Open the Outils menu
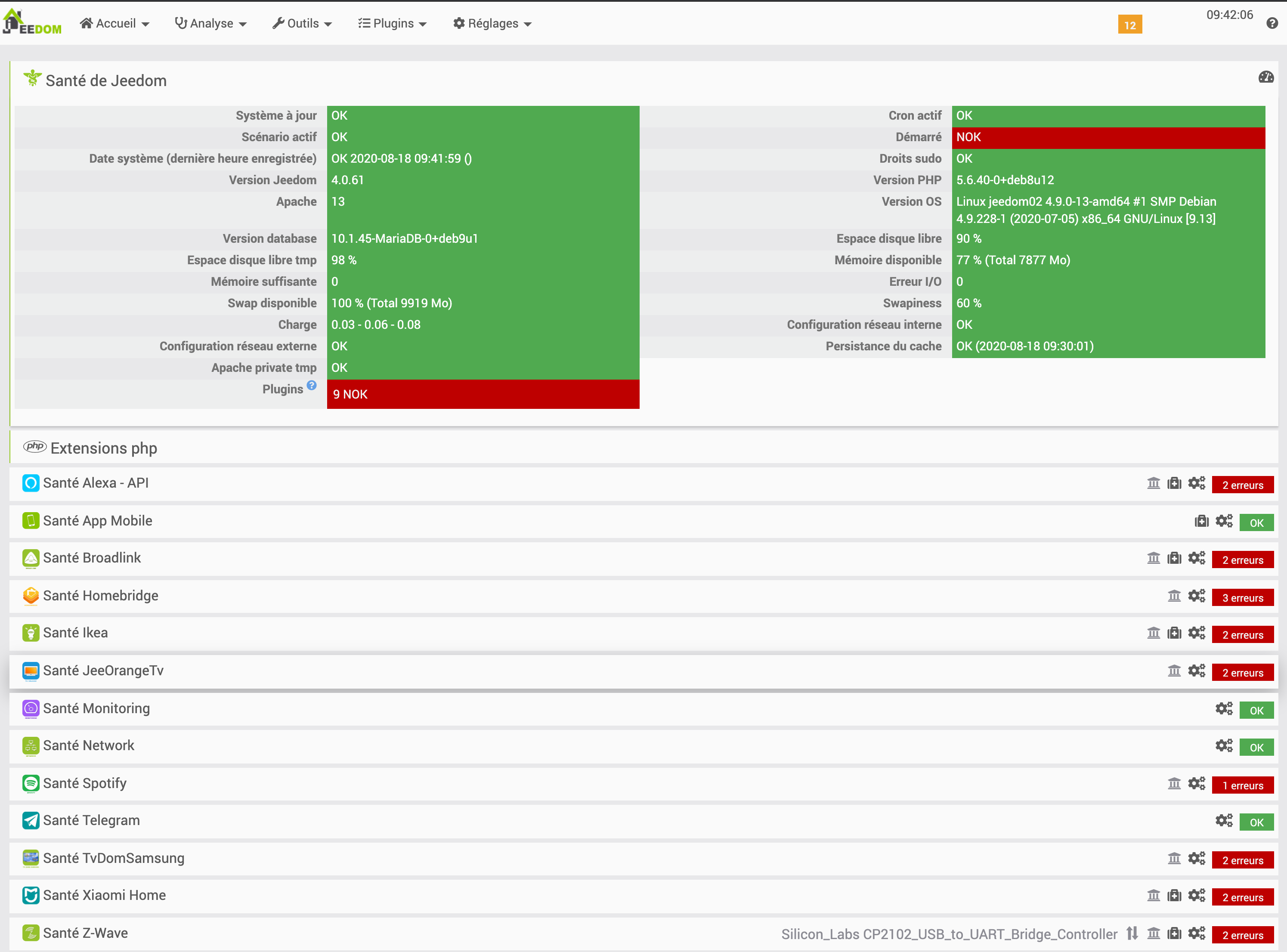This screenshot has height=952, width=1287. (x=302, y=24)
